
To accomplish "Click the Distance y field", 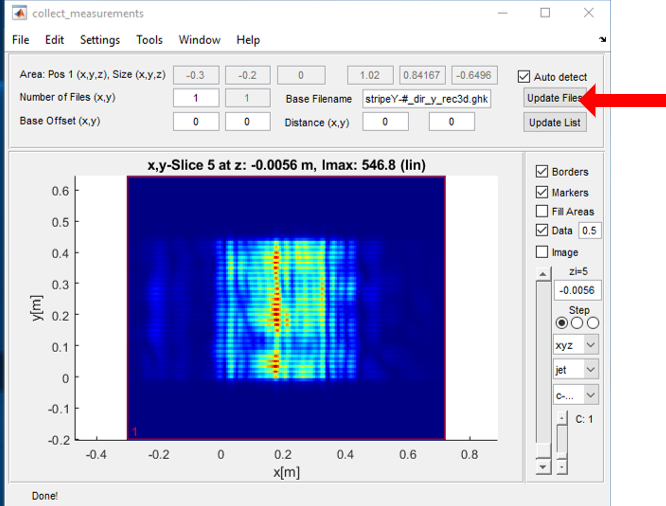I will 452,122.
